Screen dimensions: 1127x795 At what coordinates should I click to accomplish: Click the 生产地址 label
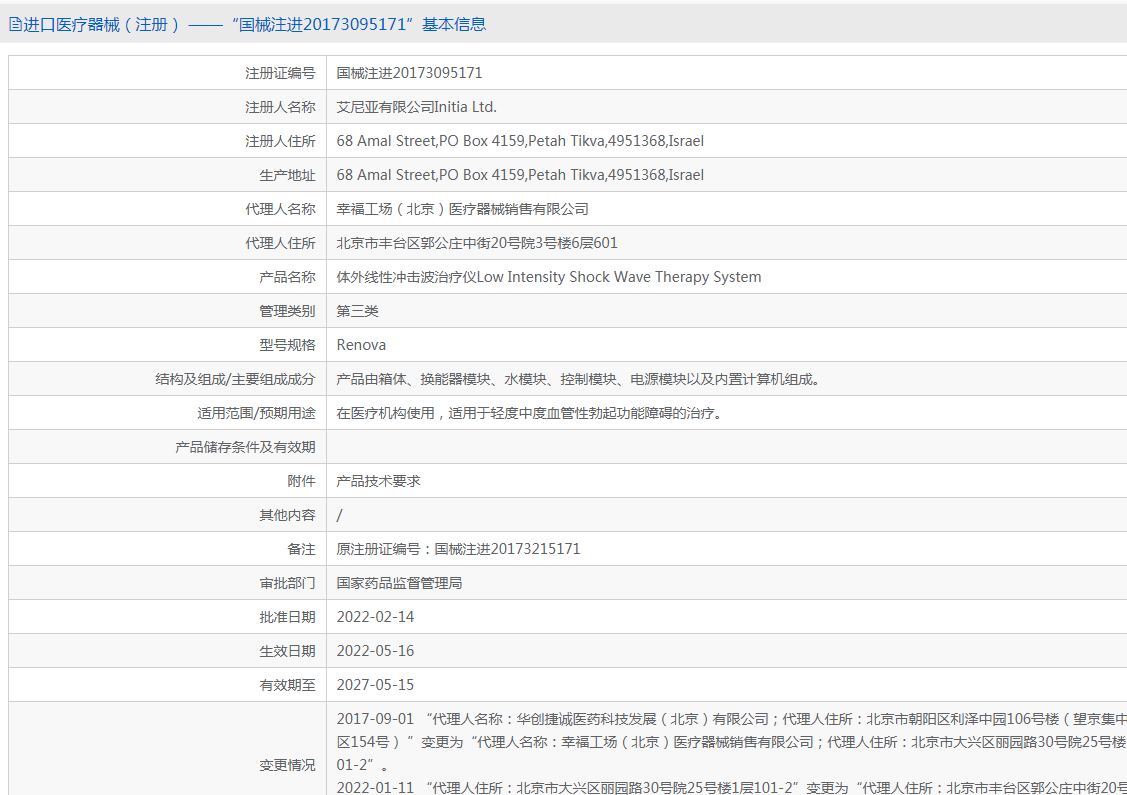point(287,175)
